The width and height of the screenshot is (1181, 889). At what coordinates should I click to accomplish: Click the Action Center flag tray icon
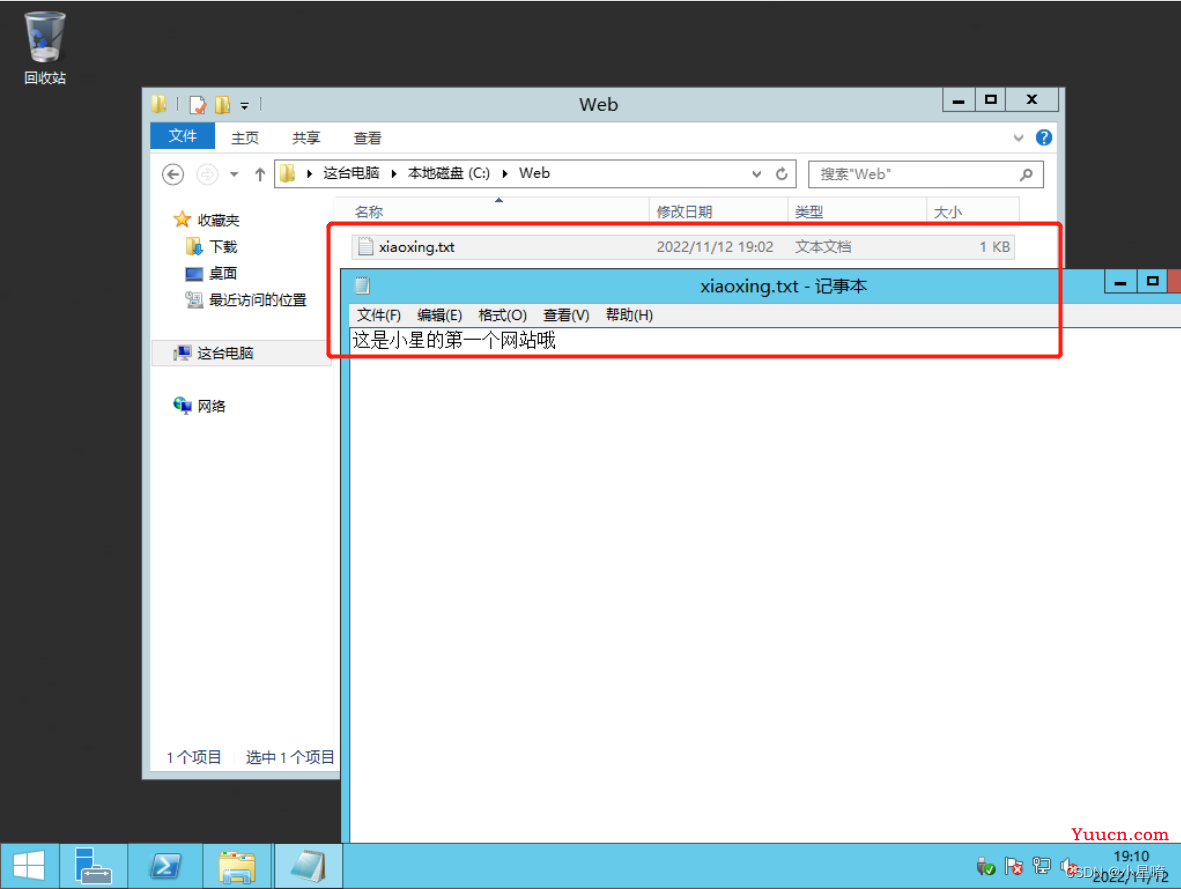click(x=1014, y=866)
